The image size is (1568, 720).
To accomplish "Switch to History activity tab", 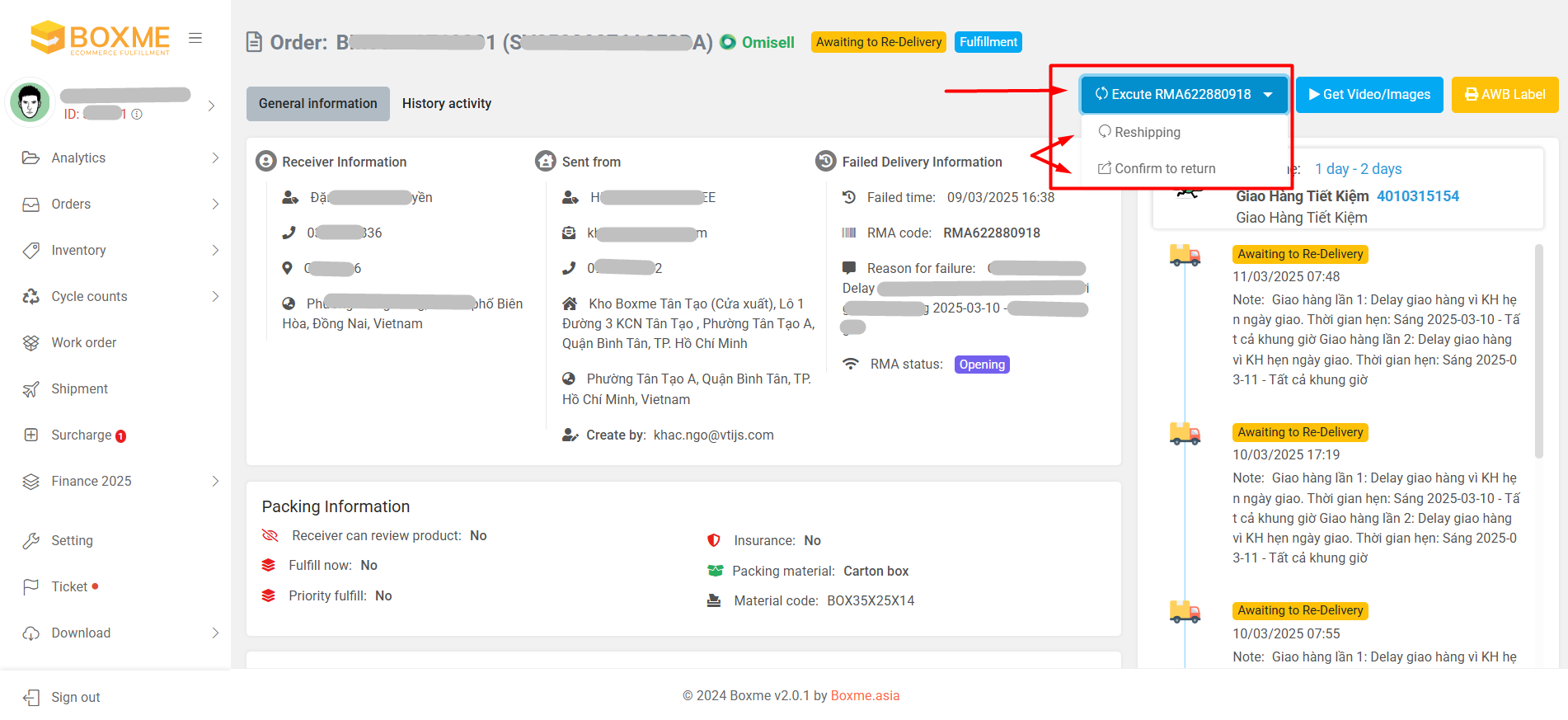I will (x=446, y=103).
